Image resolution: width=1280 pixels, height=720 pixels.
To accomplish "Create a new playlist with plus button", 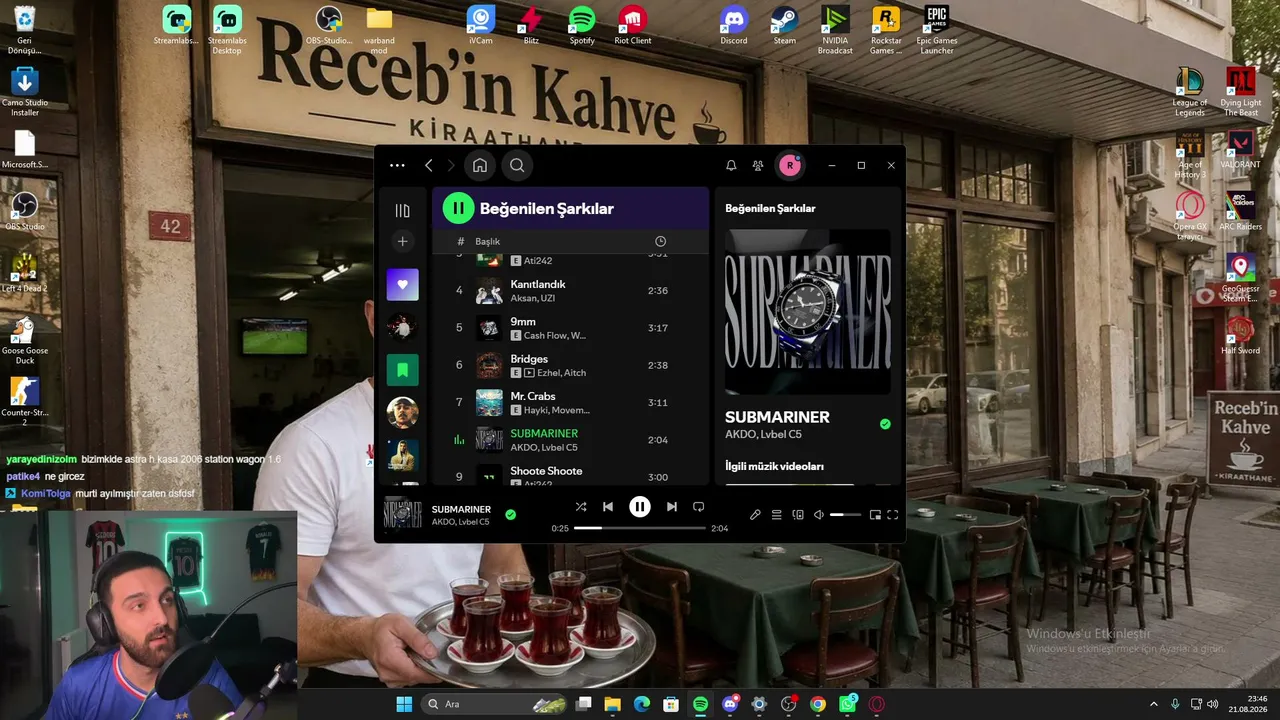I will (402, 241).
